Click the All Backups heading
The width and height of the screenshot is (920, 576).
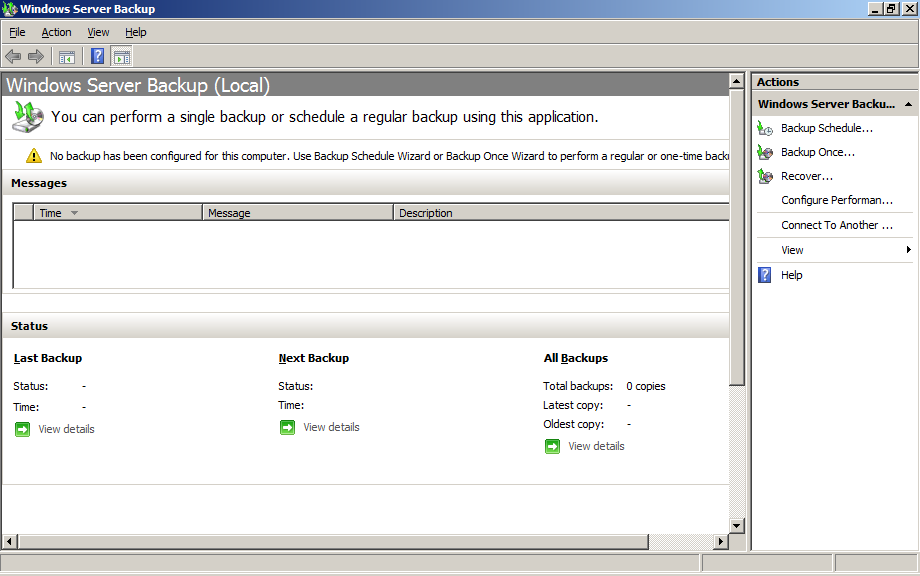(576, 358)
